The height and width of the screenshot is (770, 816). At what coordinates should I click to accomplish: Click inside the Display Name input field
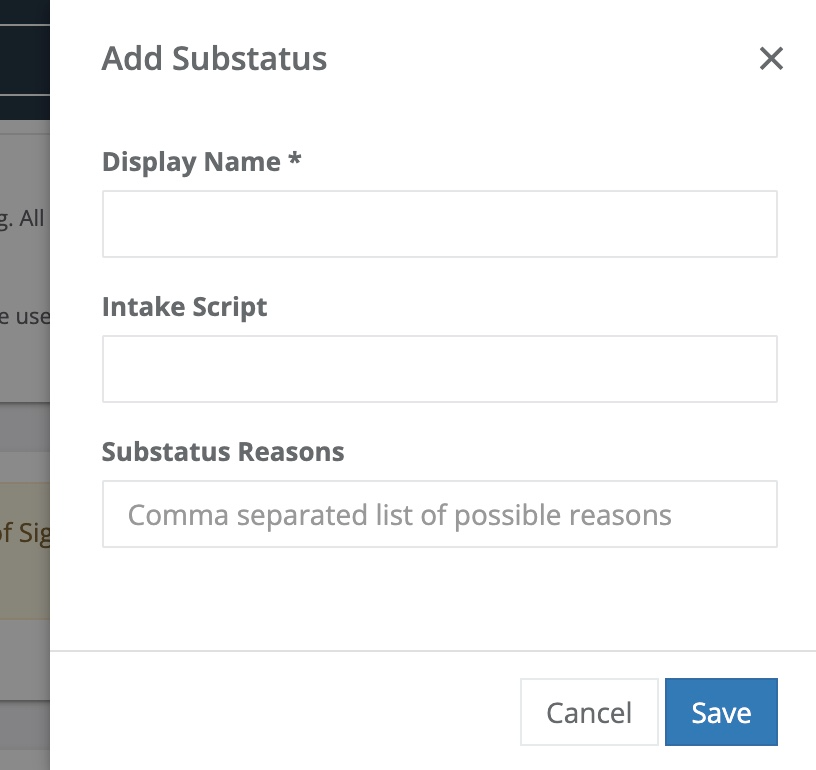[x=440, y=224]
